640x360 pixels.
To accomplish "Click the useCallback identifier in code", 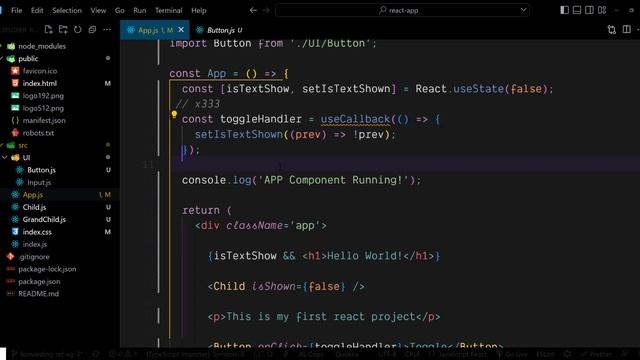I will (x=355, y=119).
